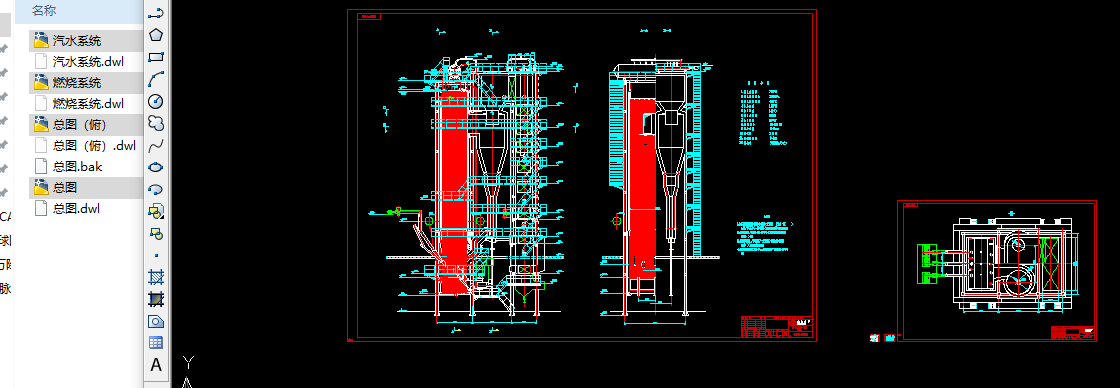This screenshot has height=388, width=1120.
Task: Click the Table tool icon
Action: pos(155,343)
